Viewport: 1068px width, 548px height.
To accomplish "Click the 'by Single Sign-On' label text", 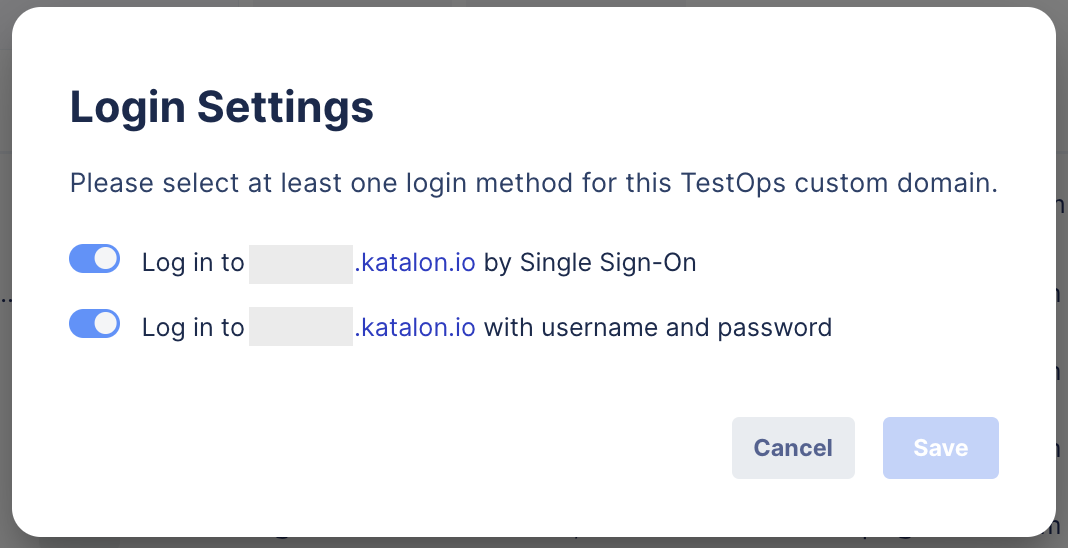I will (x=590, y=263).
